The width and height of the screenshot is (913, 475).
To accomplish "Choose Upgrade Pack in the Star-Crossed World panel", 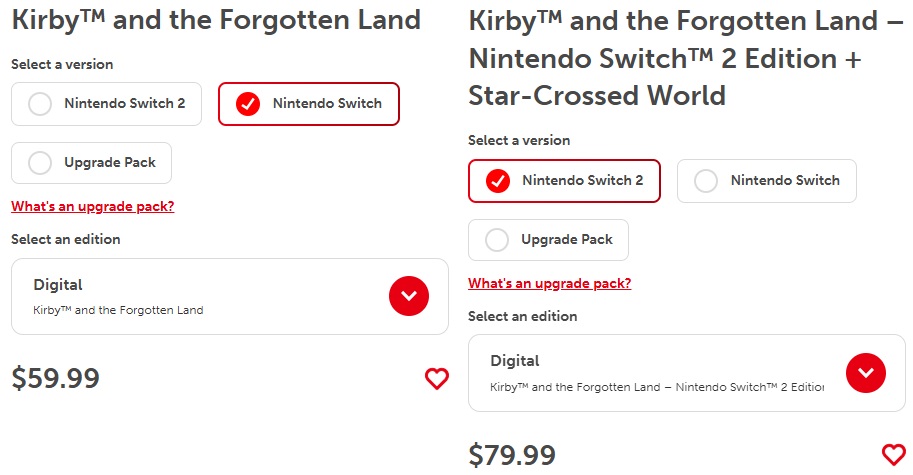I will (548, 240).
